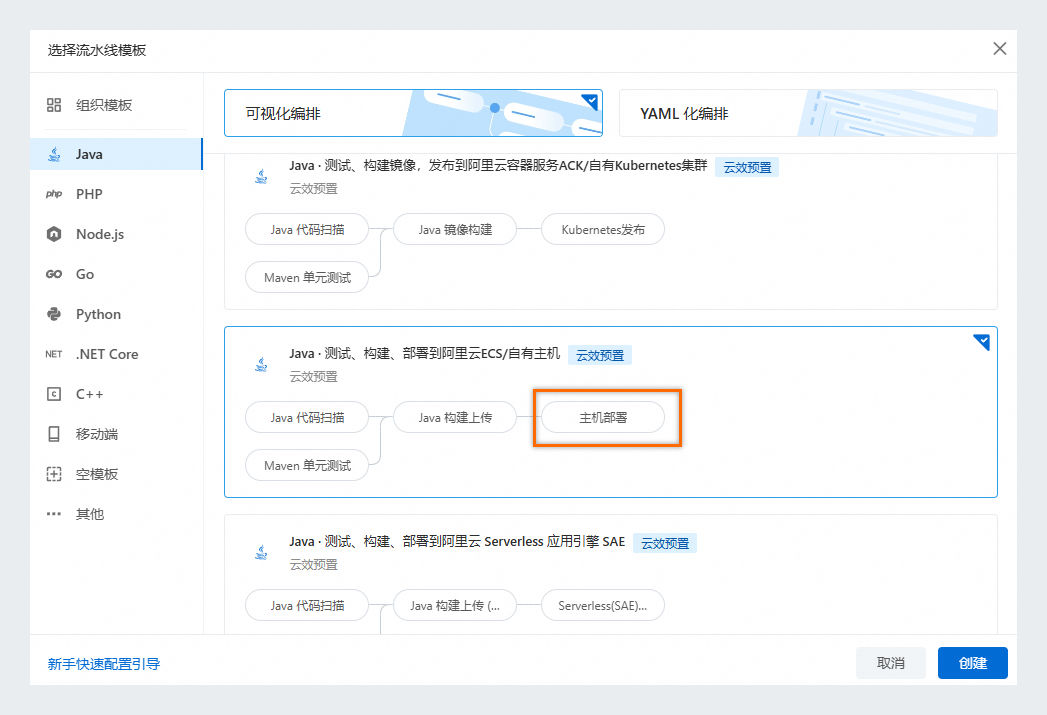This screenshot has width=1047, height=715.
Task: Close the 选择流水线模板 dialog
Action: tap(1000, 49)
